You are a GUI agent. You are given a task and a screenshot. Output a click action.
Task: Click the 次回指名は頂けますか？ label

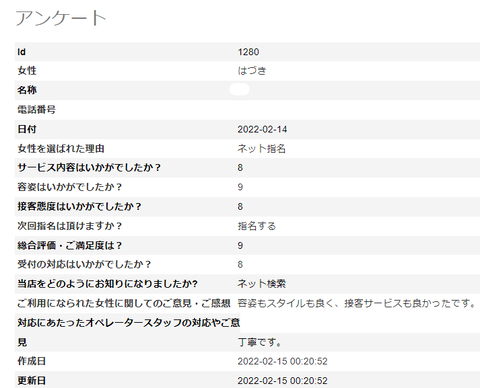(x=70, y=226)
